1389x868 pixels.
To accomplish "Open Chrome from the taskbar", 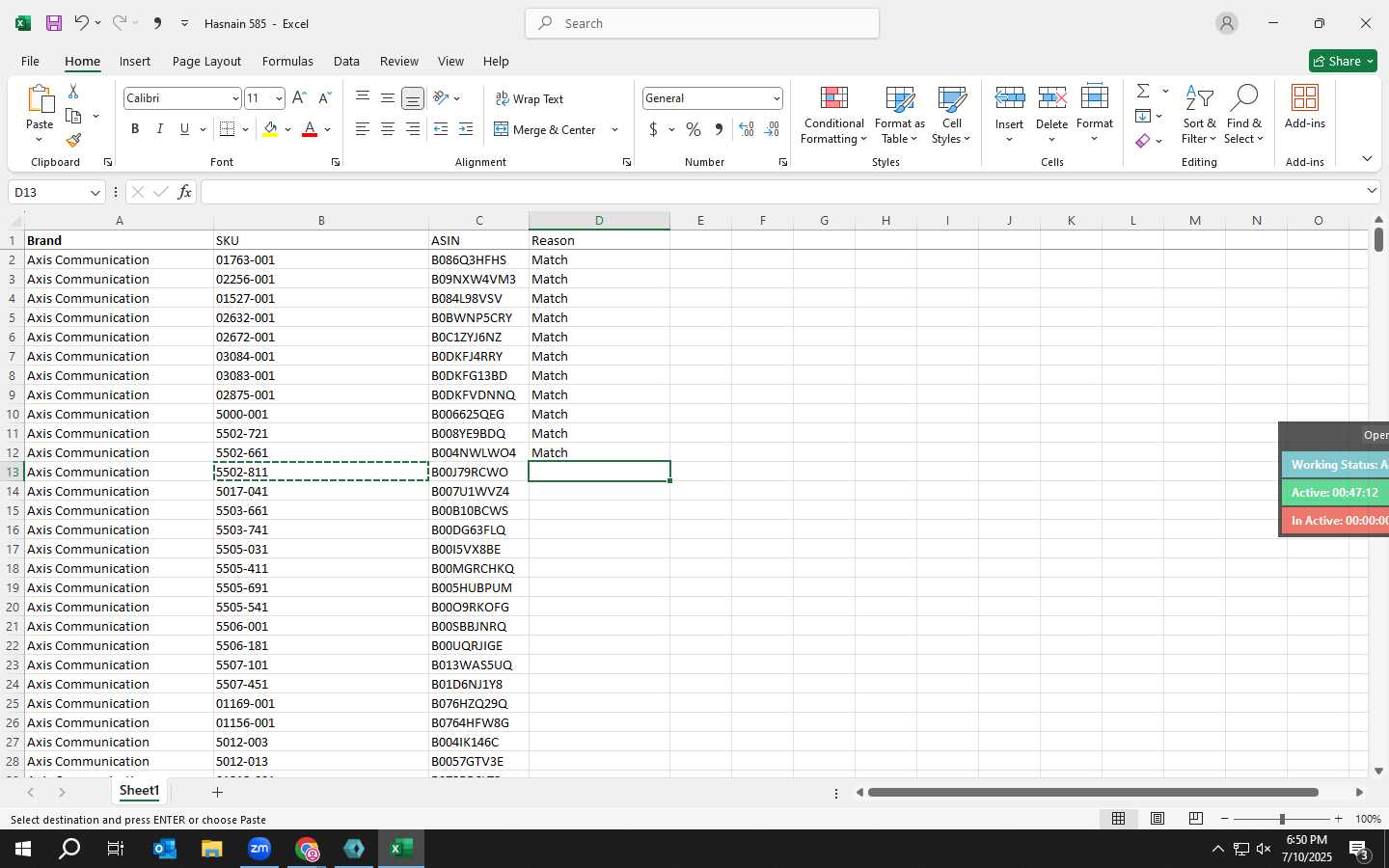I will pos(307,850).
